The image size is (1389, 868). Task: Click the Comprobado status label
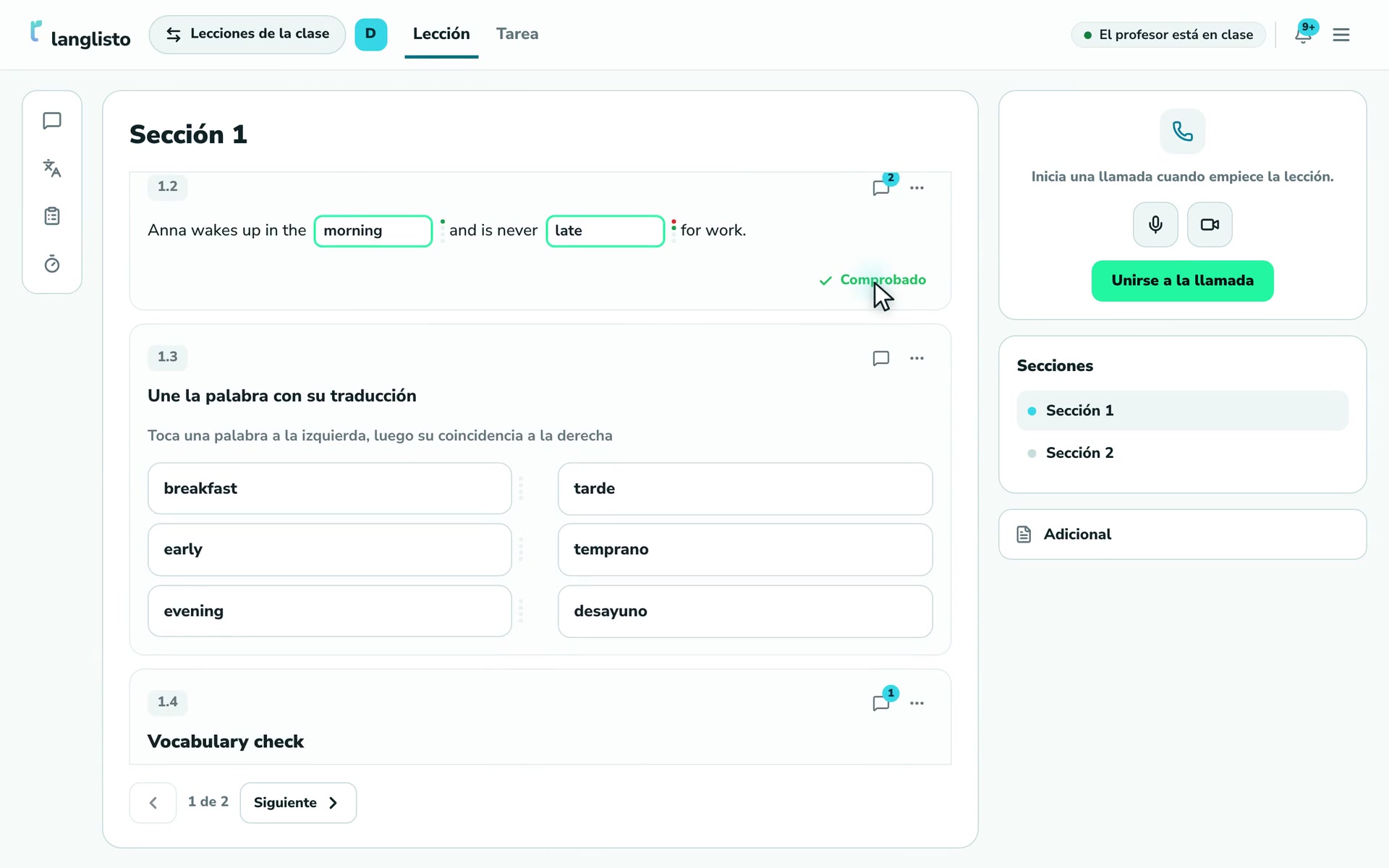click(872, 280)
